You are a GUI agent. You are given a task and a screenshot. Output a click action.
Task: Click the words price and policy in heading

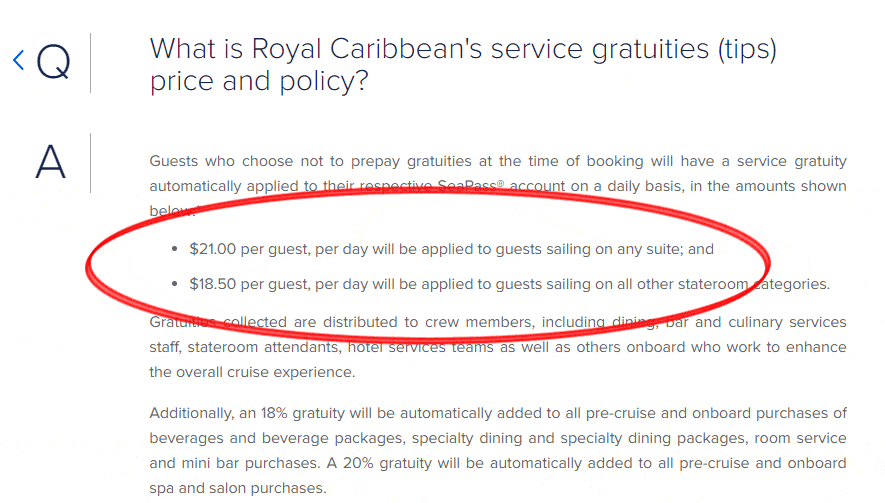point(259,81)
